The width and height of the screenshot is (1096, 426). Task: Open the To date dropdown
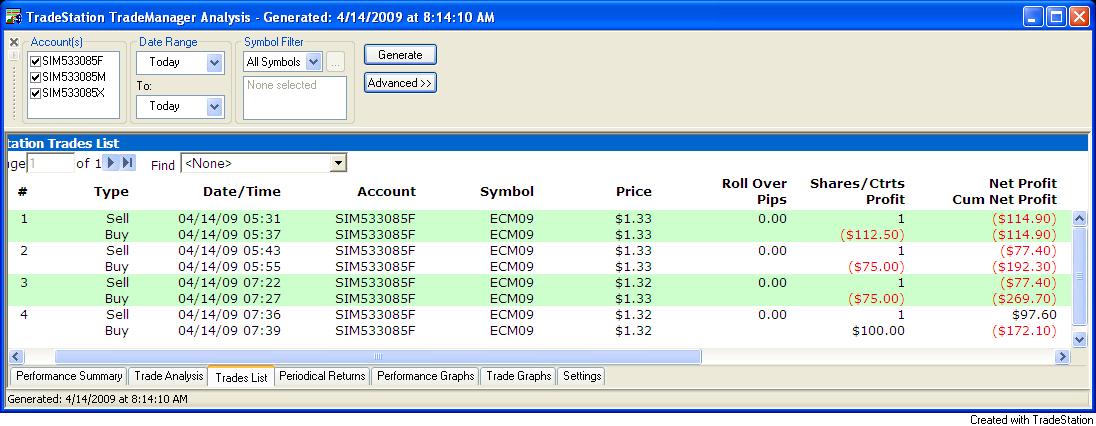pos(215,106)
